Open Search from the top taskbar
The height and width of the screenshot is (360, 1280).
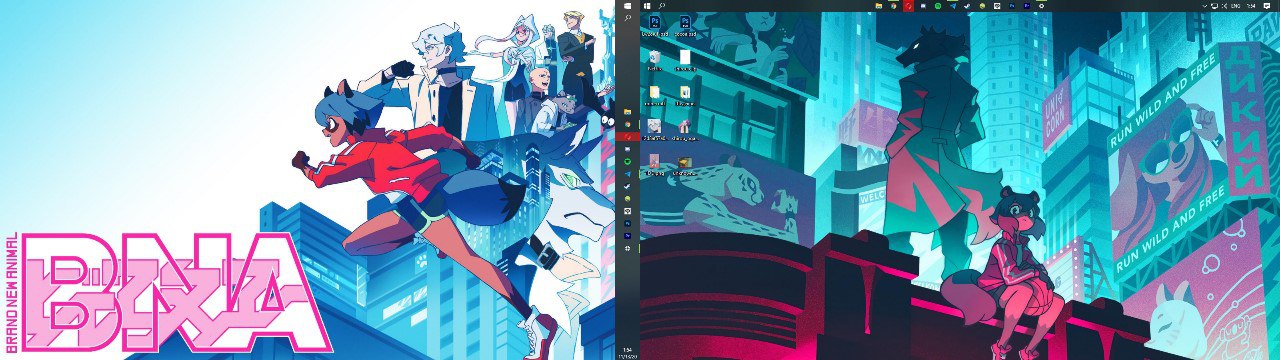coord(662,6)
